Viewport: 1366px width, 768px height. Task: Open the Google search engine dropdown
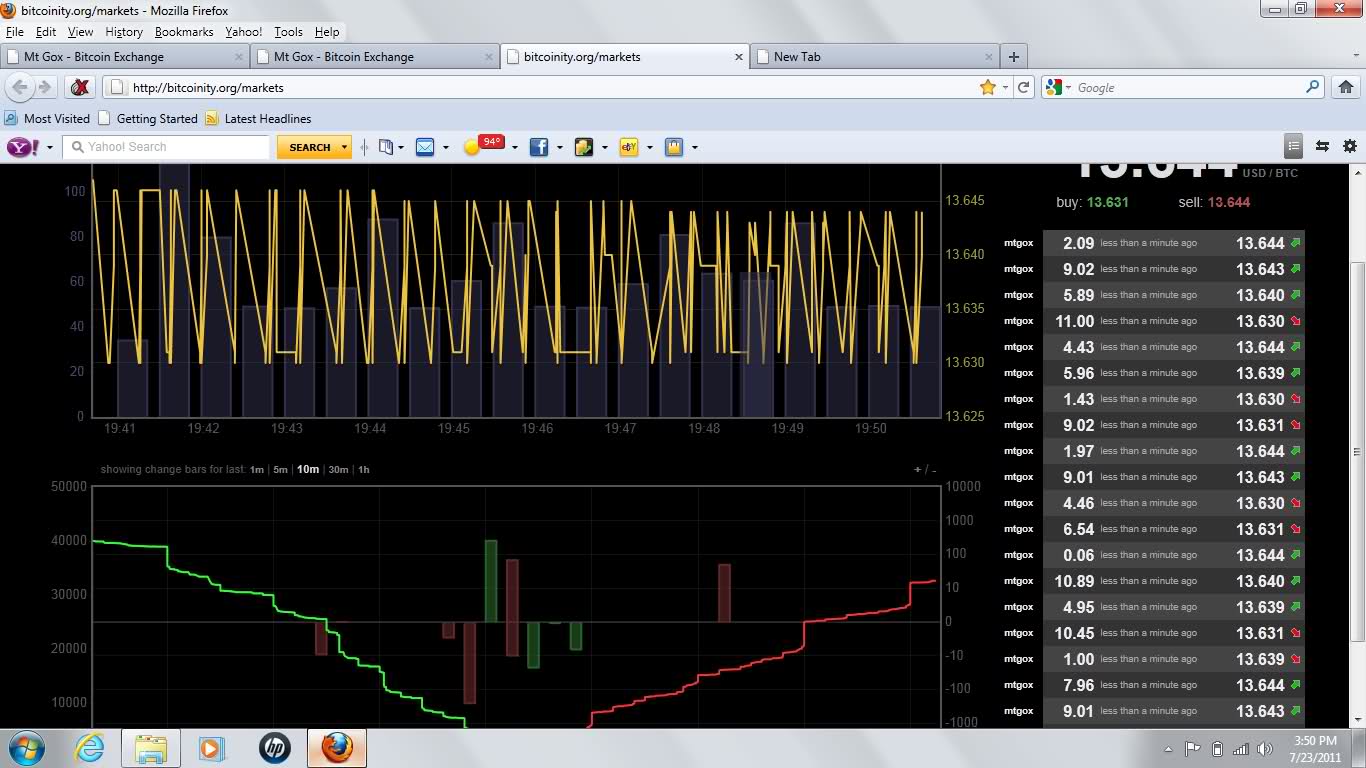tap(1058, 88)
